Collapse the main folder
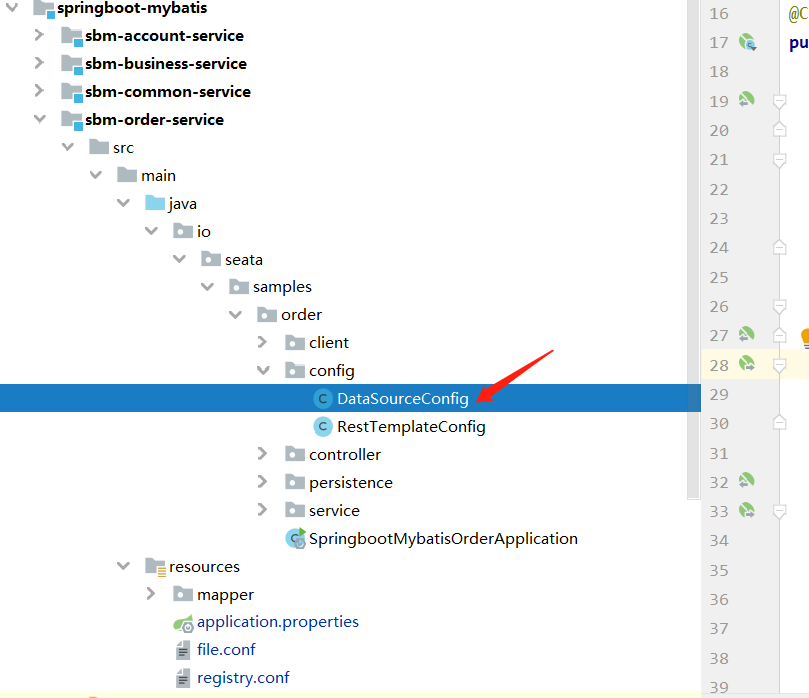 pyautogui.click(x=95, y=175)
